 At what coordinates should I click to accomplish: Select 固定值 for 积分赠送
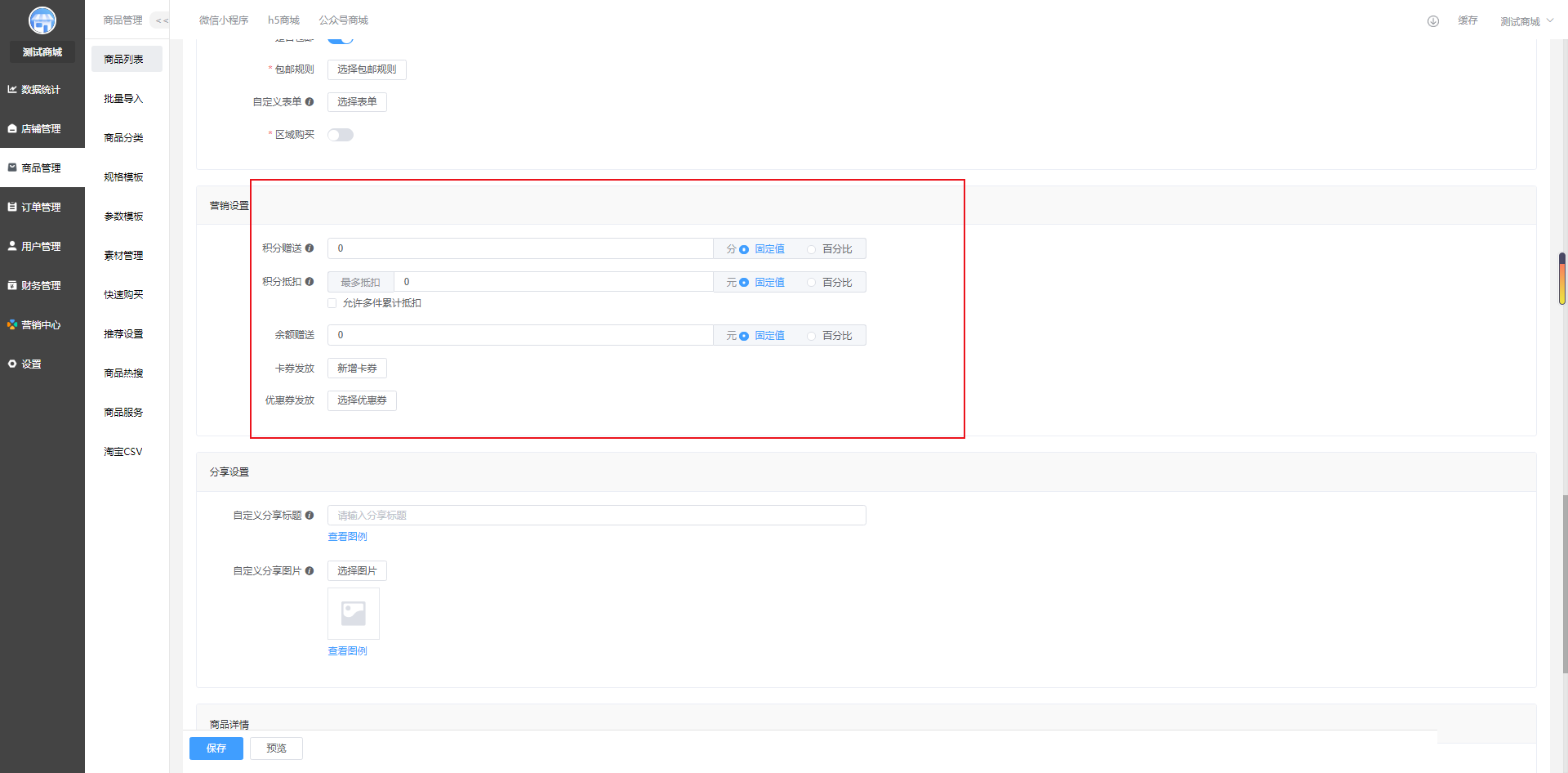coord(762,249)
